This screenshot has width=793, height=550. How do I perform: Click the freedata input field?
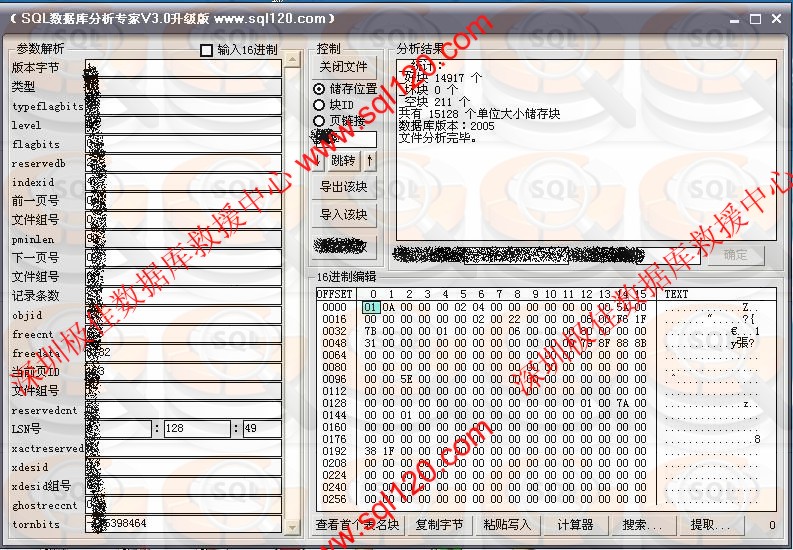(x=183, y=353)
